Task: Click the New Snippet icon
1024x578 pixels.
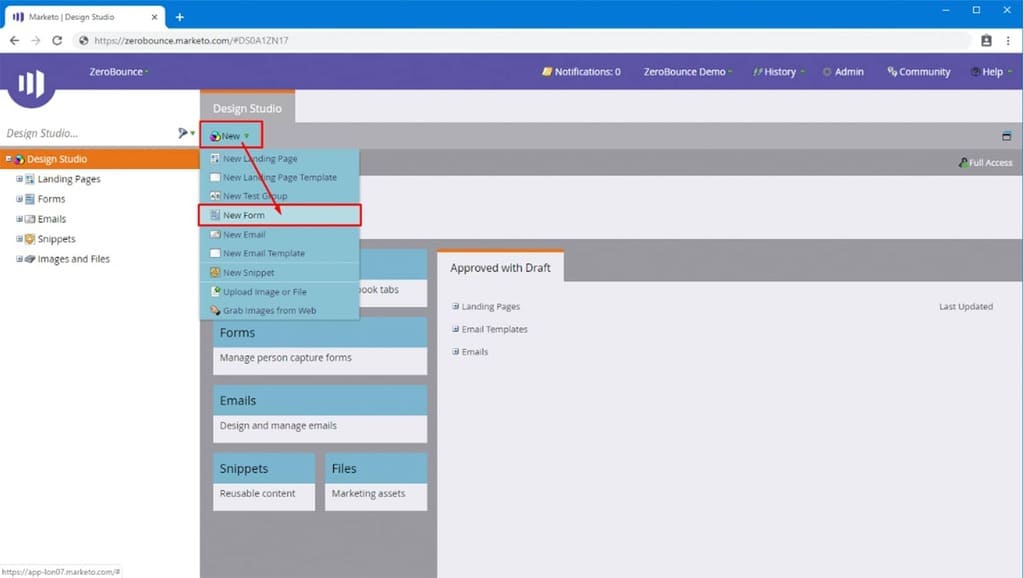Action: pyautogui.click(x=215, y=272)
